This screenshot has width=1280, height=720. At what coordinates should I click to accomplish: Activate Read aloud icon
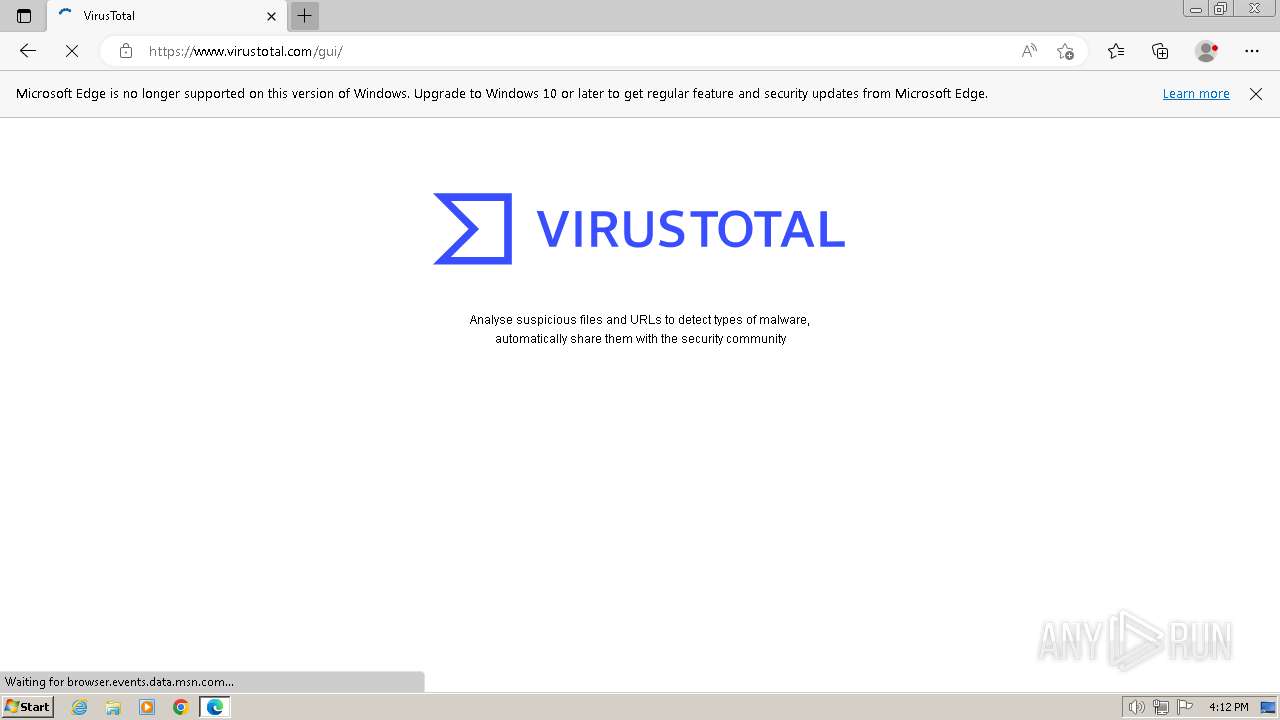coord(1028,51)
